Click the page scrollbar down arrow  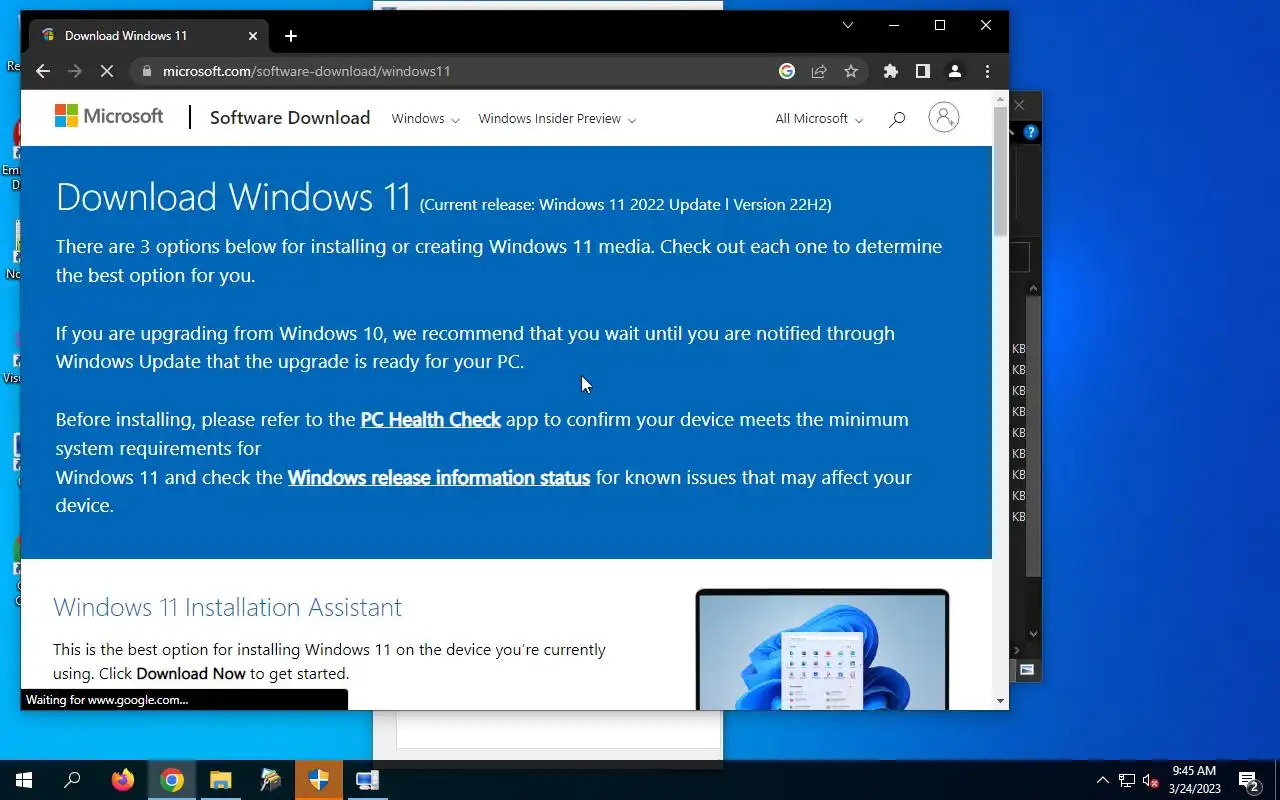click(x=1000, y=701)
